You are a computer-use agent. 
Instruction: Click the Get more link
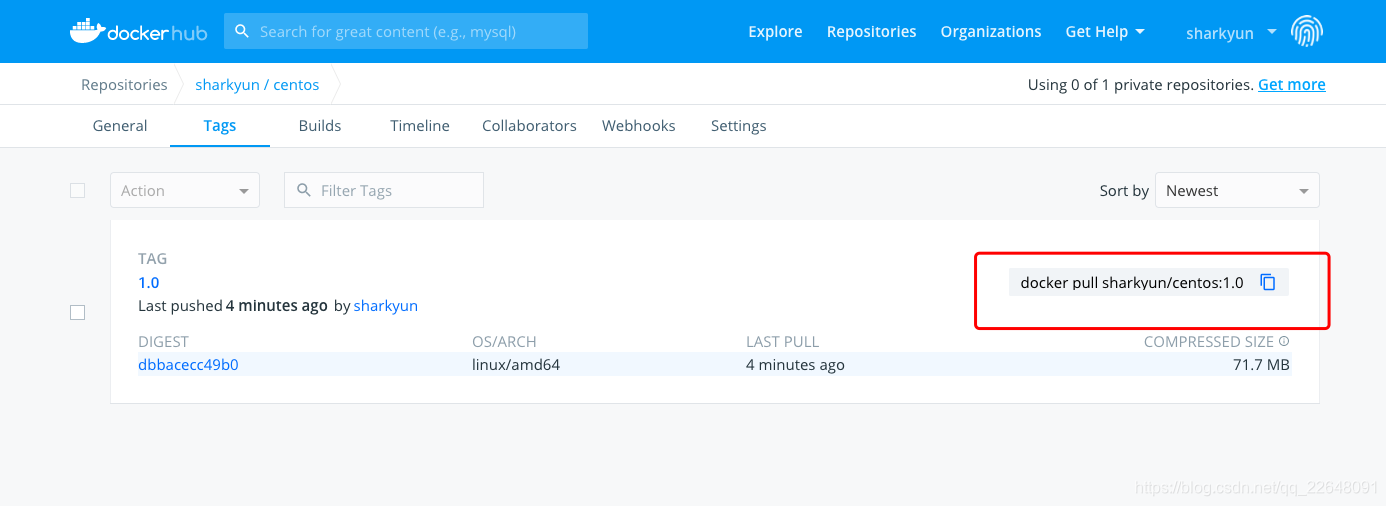point(1292,85)
